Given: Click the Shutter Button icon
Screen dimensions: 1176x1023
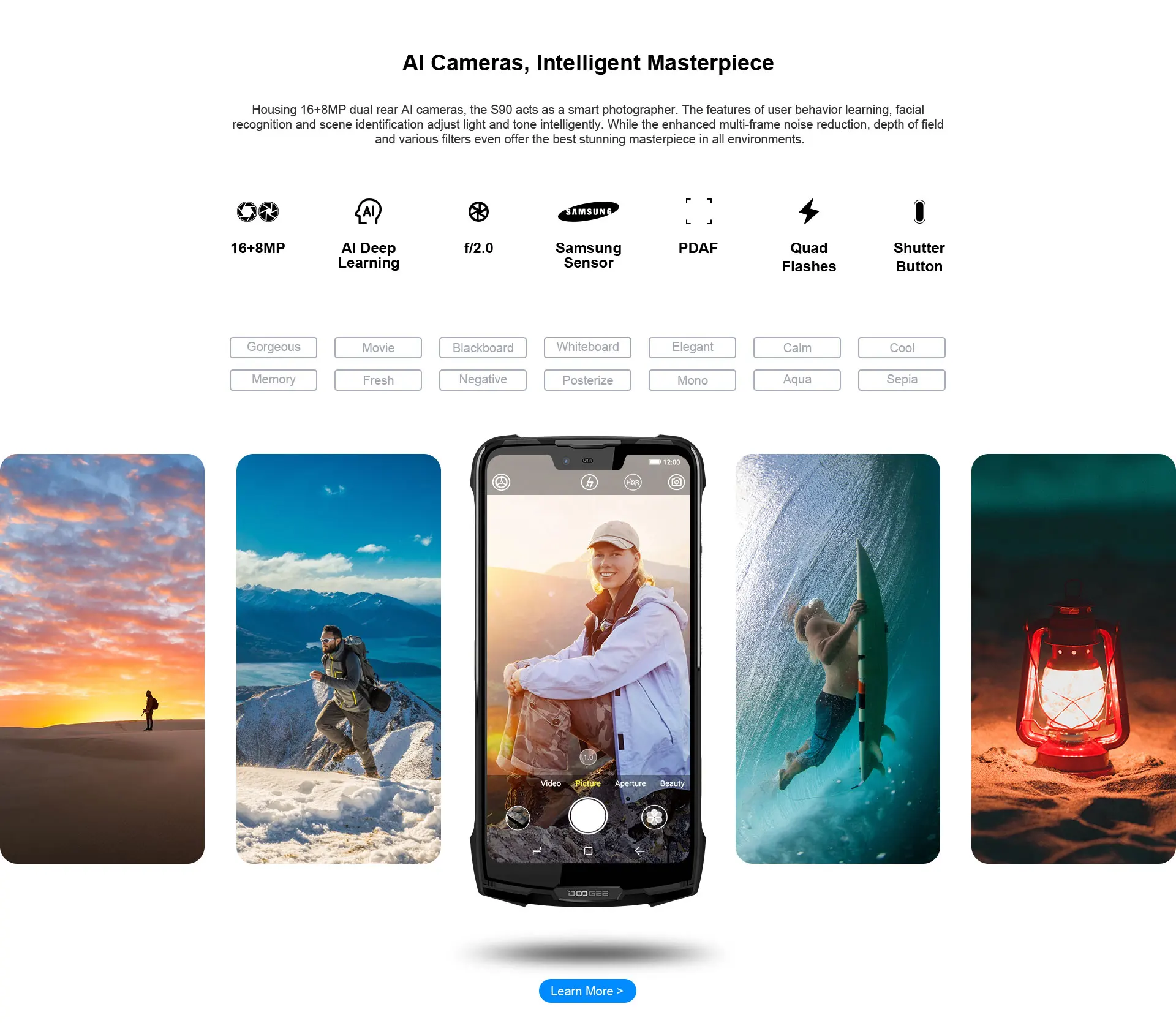Looking at the screenshot, I should [918, 210].
